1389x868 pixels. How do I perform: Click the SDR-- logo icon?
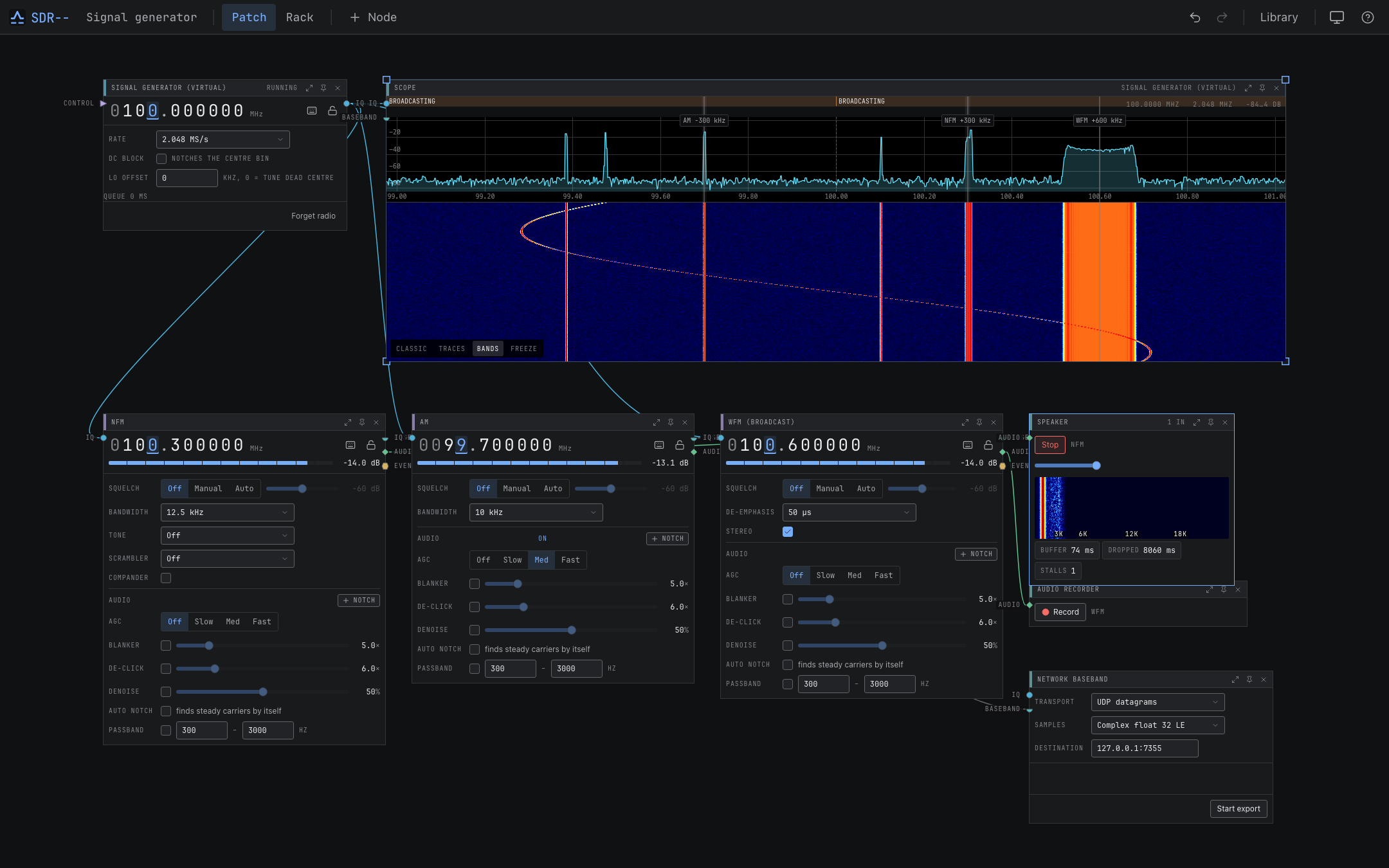pos(17,17)
